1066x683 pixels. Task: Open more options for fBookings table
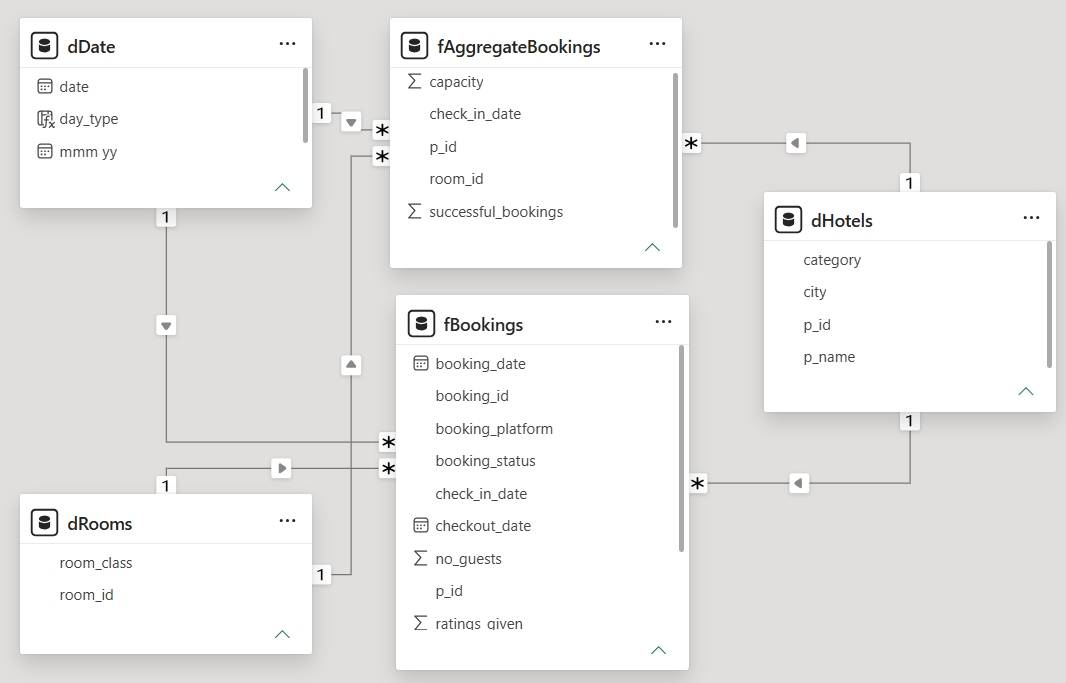664,321
